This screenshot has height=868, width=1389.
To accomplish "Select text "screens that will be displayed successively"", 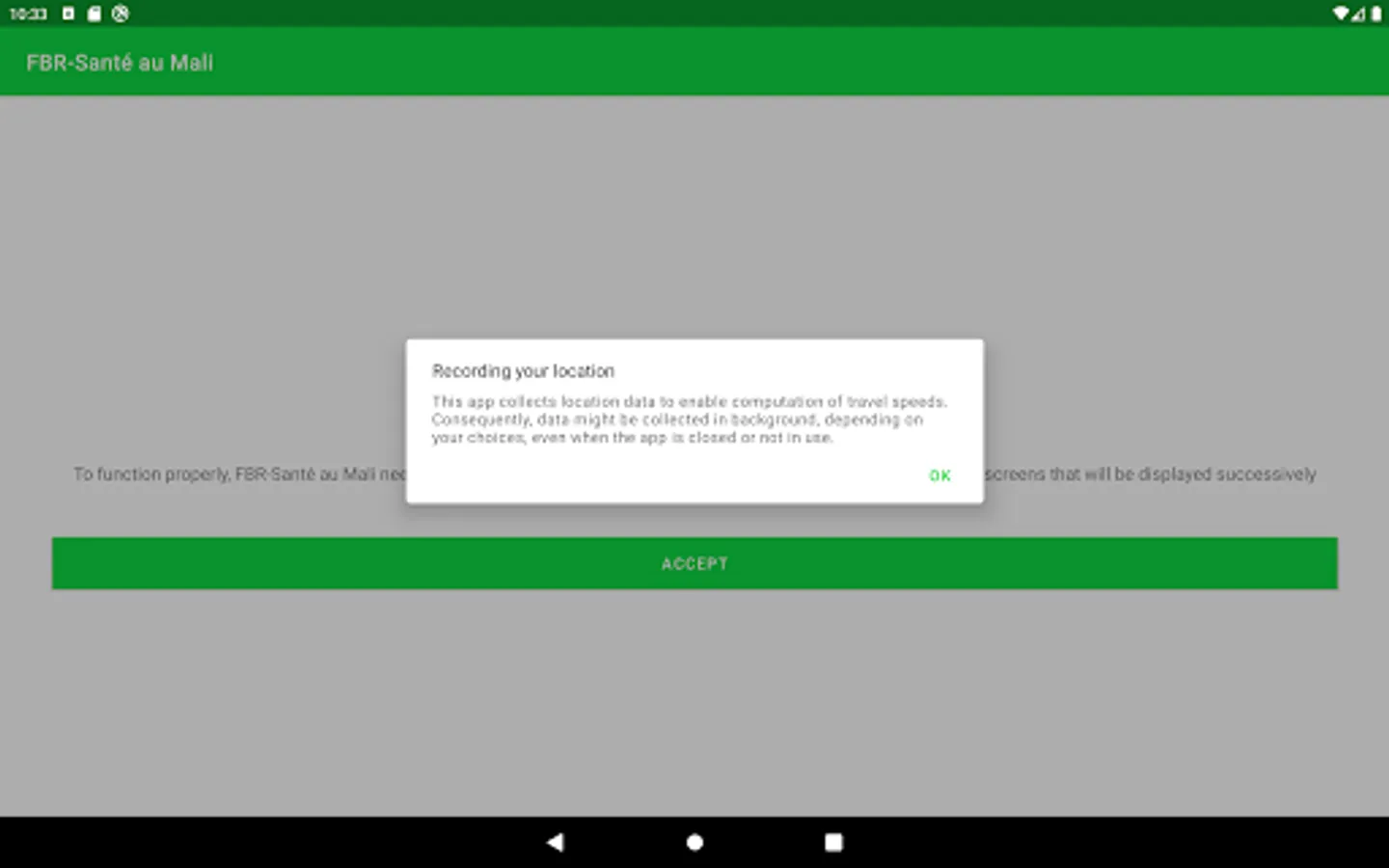I will [x=1151, y=475].
